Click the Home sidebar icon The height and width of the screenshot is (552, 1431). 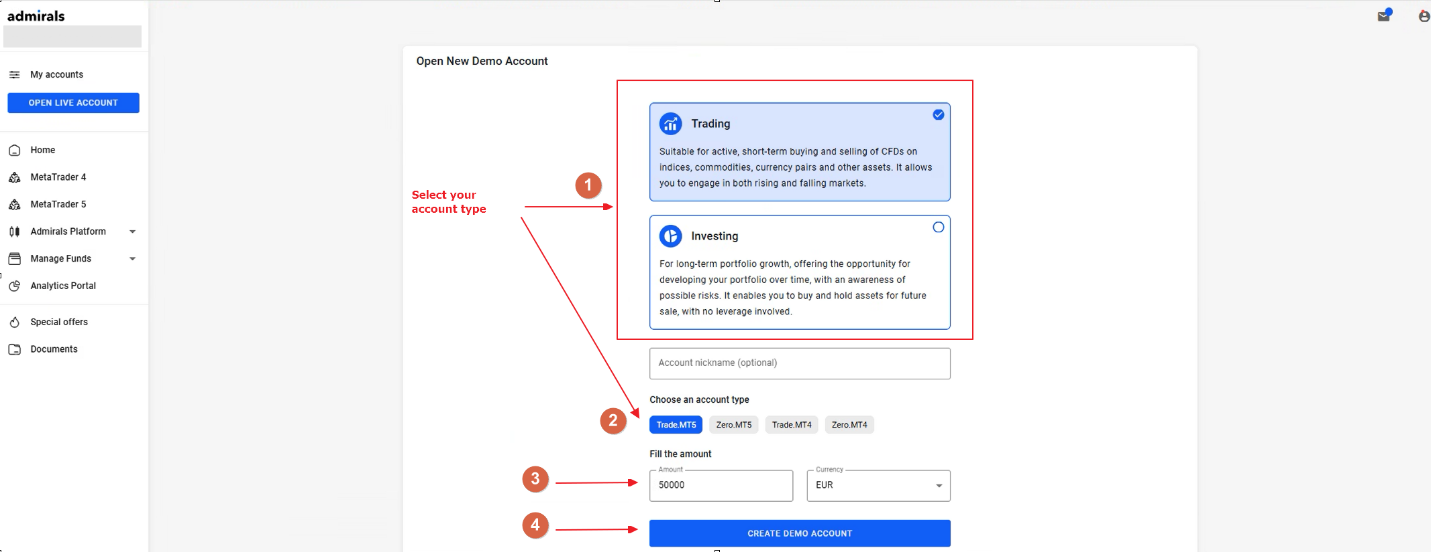point(14,150)
